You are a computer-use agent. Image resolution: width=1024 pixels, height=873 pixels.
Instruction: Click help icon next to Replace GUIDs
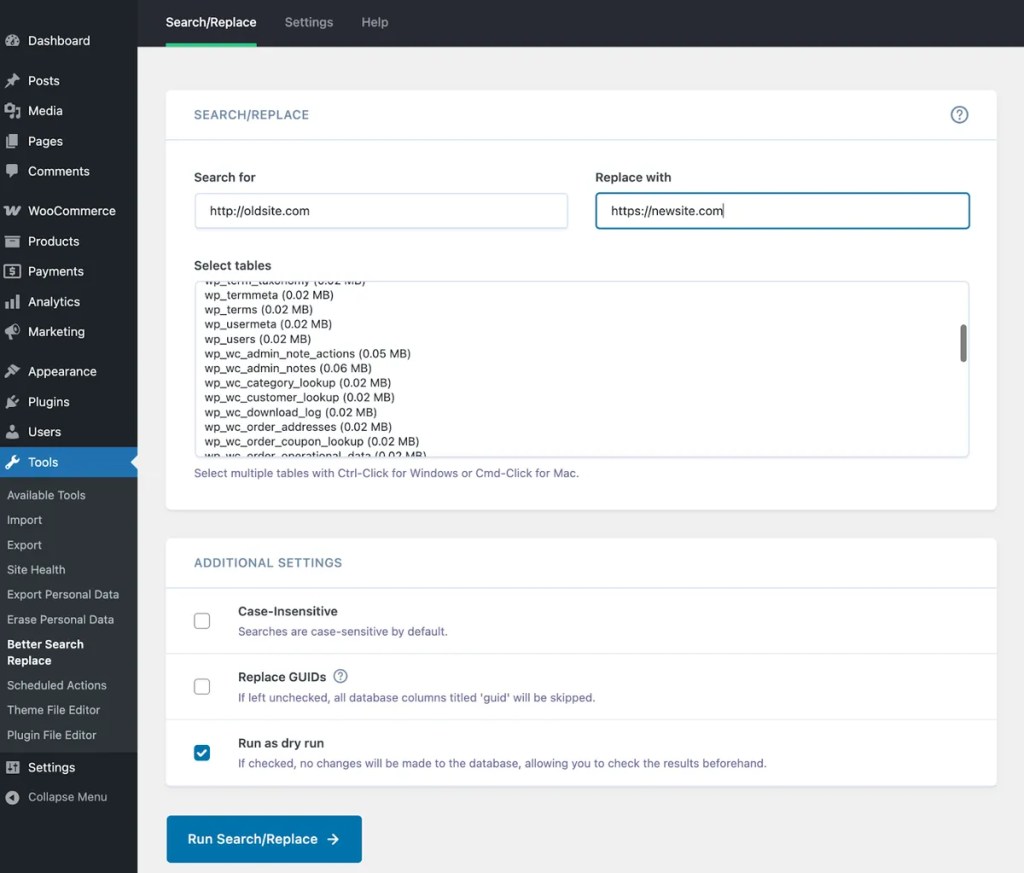pyautogui.click(x=340, y=676)
